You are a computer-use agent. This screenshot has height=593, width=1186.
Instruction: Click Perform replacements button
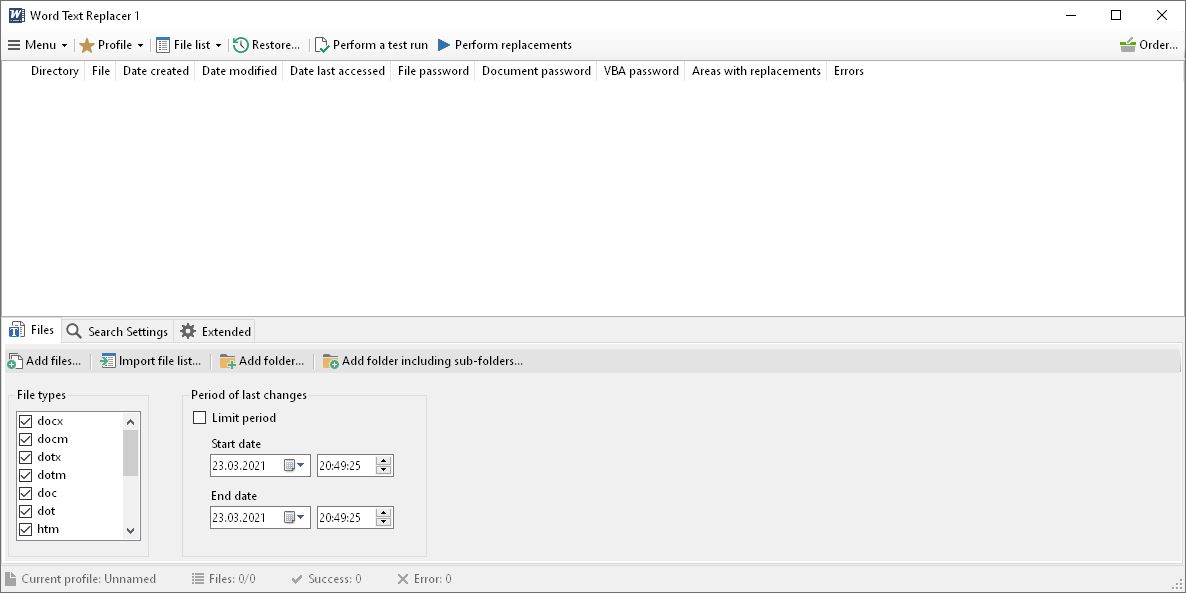point(505,45)
